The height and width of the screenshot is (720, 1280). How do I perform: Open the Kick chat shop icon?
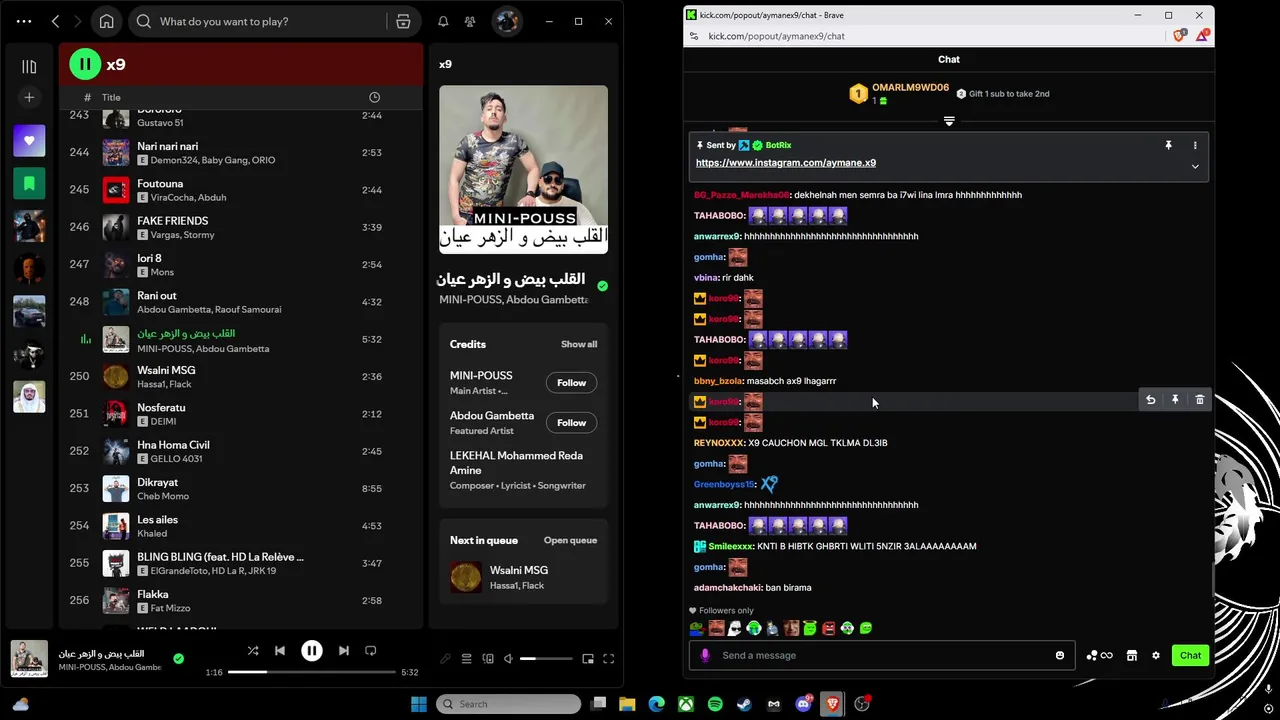pyautogui.click(x=1132, y=655)
